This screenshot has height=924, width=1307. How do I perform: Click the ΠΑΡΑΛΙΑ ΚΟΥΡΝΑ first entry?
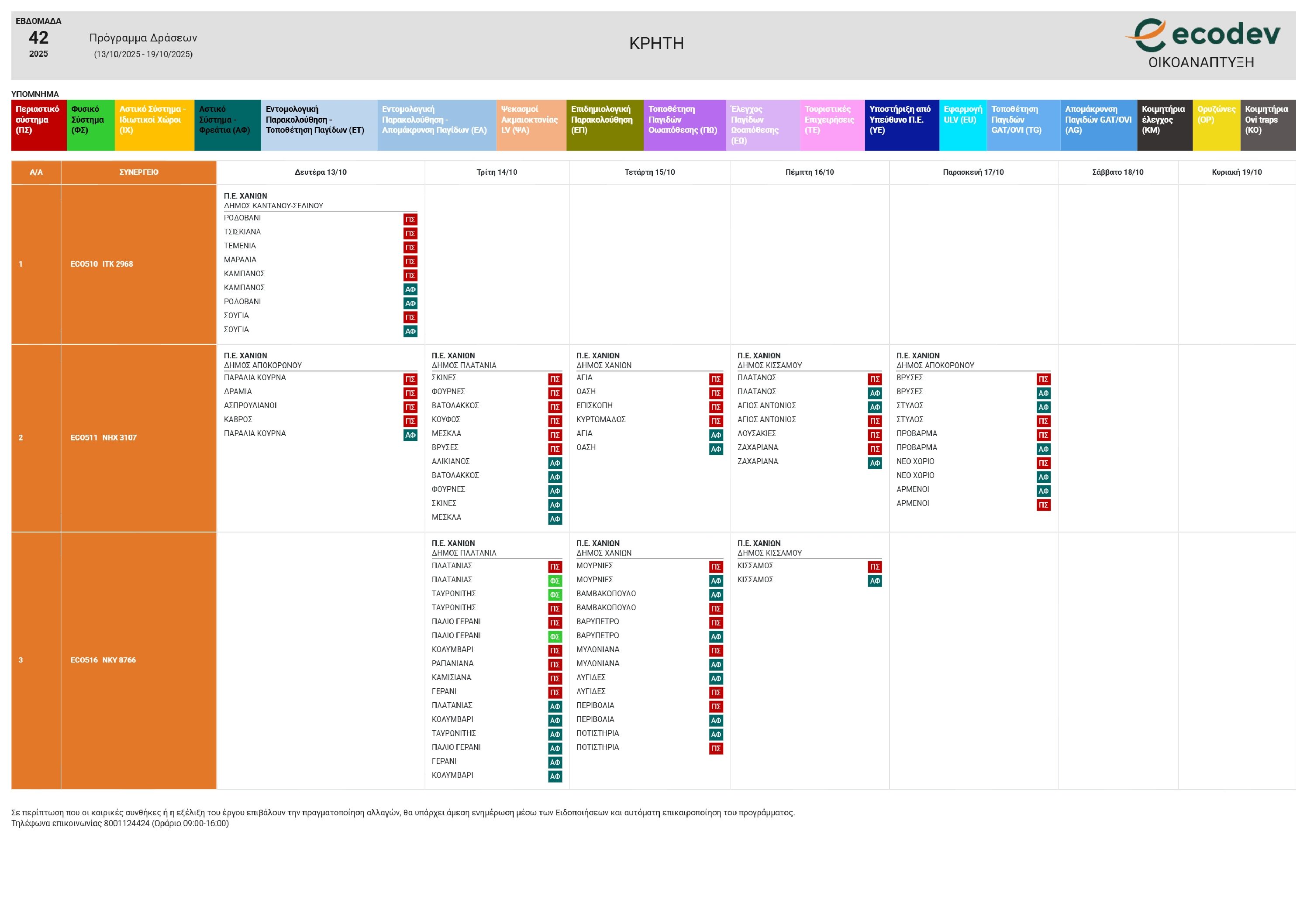[255, 378]
